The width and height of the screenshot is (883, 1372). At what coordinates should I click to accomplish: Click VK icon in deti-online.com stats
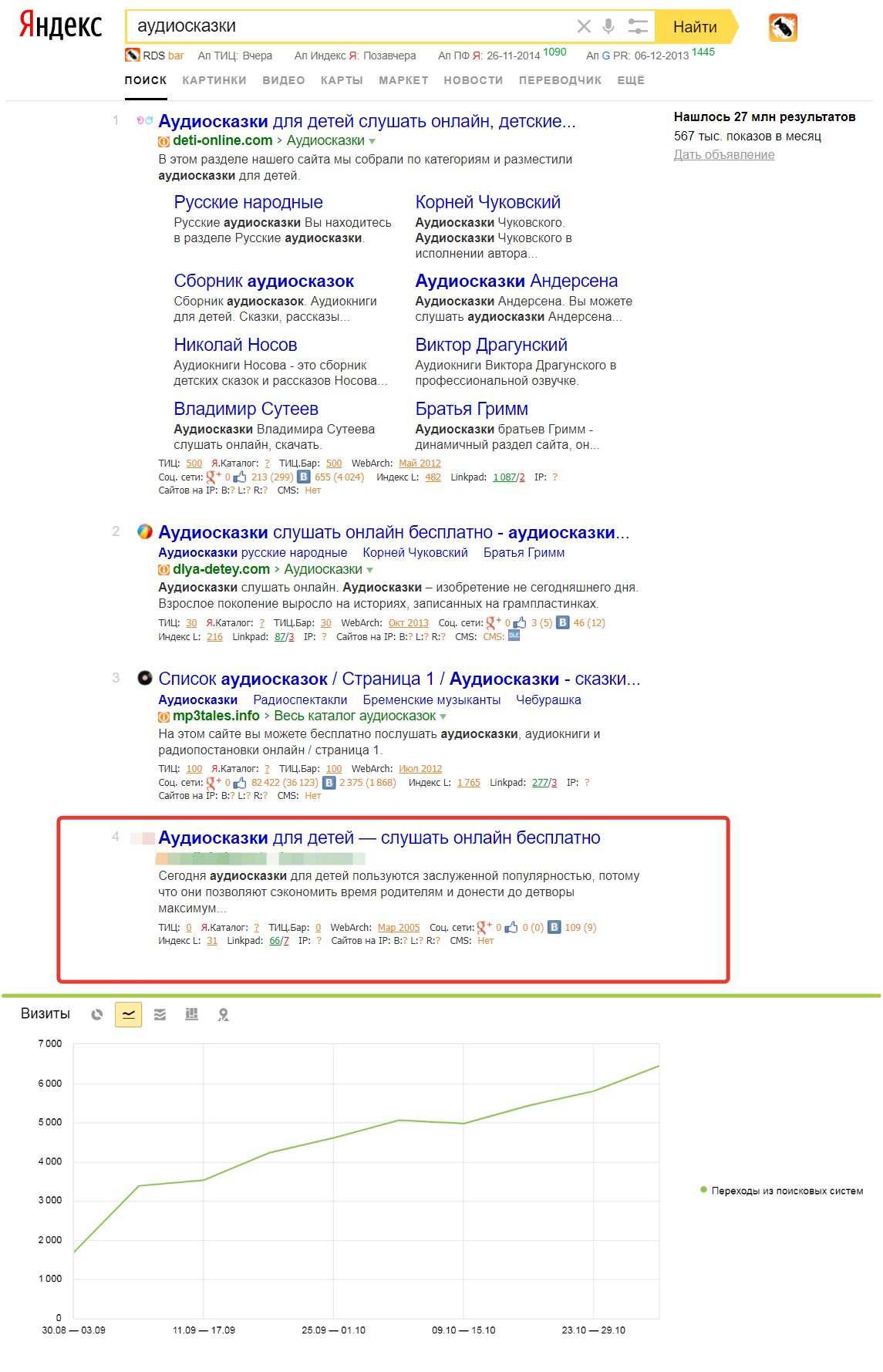(x=304, y=477)
